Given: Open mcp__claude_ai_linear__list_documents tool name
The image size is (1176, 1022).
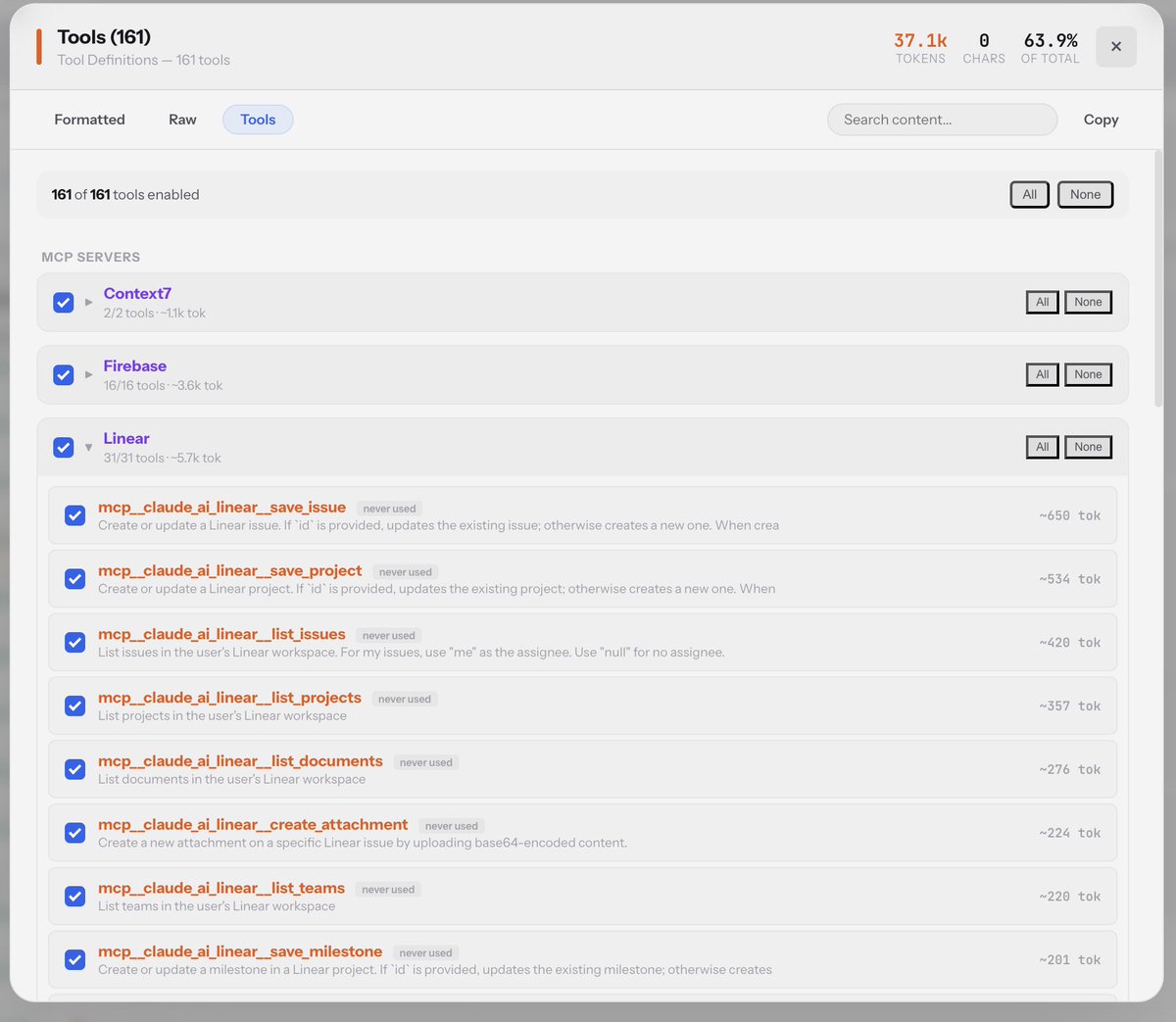Looking at the screenshot, I should [240, 760].
